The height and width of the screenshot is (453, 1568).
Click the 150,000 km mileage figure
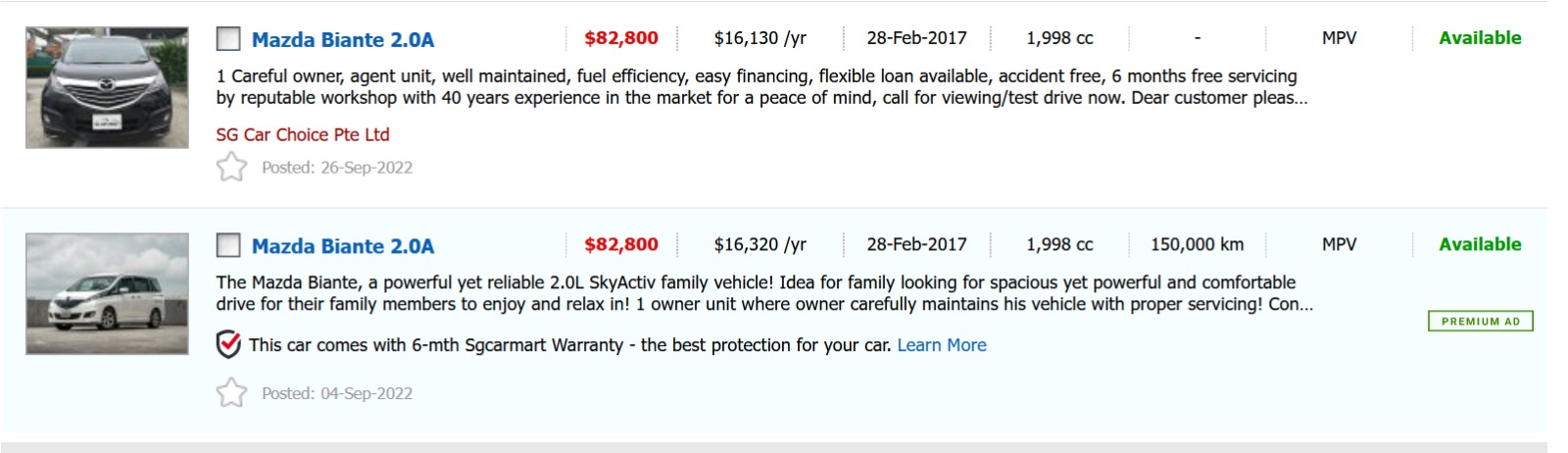pyautogui.click(x=1197, y=244)
